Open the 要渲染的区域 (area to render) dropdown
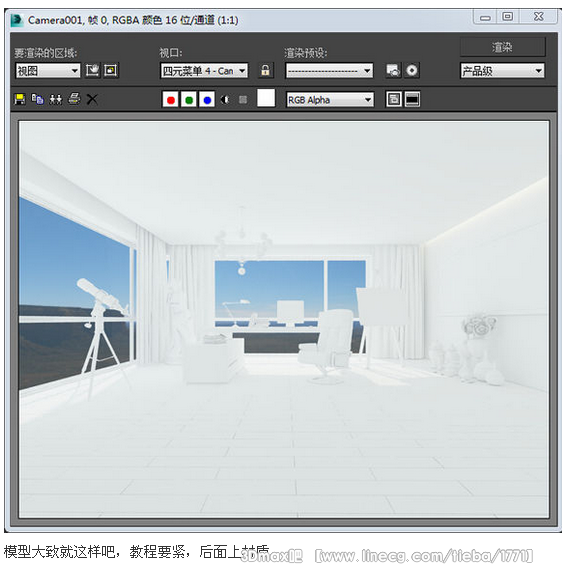Image resolution: width=562 pixels, height=573 pixels. (x=48, y=71)
